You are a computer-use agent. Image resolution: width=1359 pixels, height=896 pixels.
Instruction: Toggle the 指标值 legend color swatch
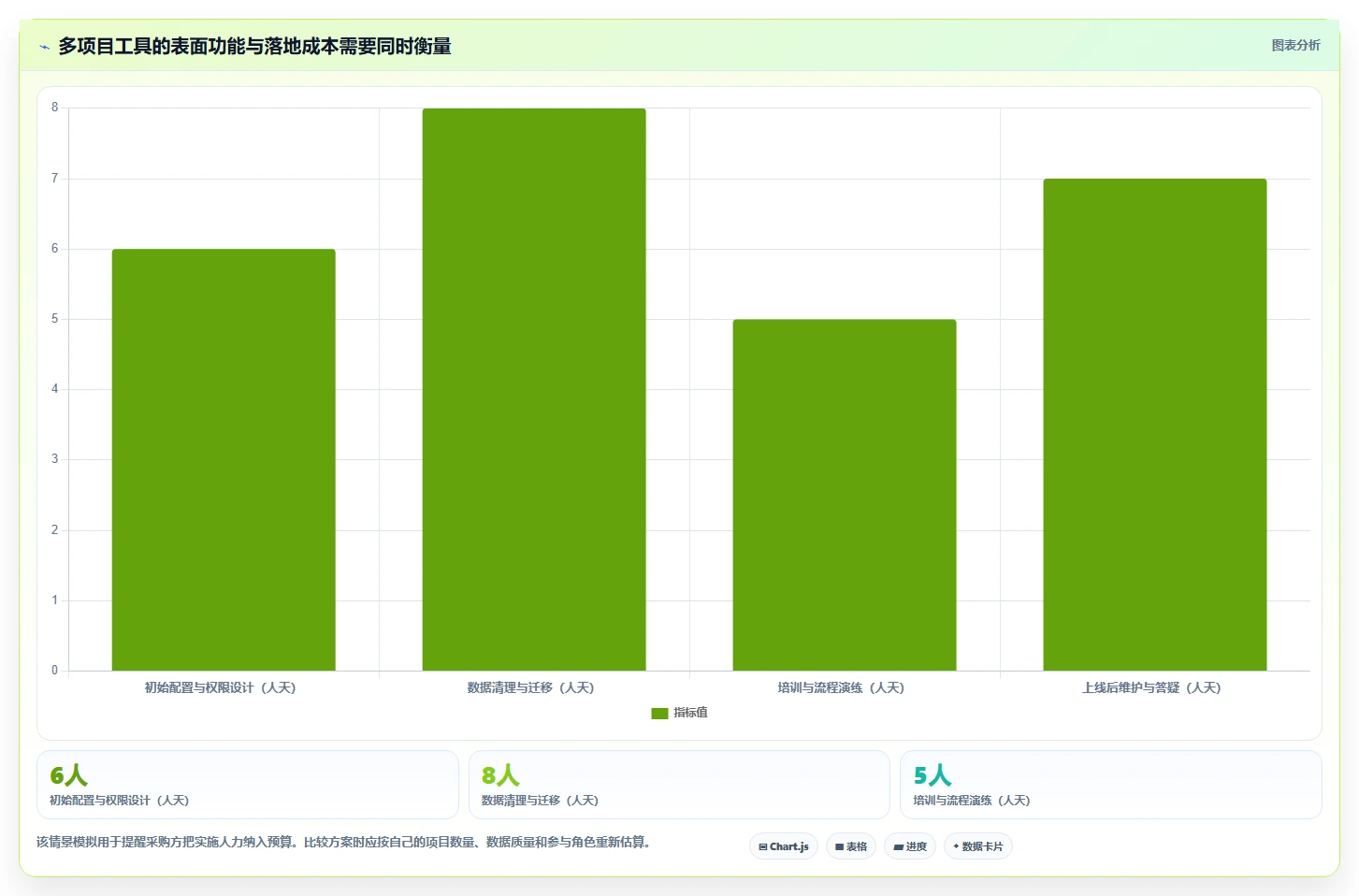[x=659, y=713]
